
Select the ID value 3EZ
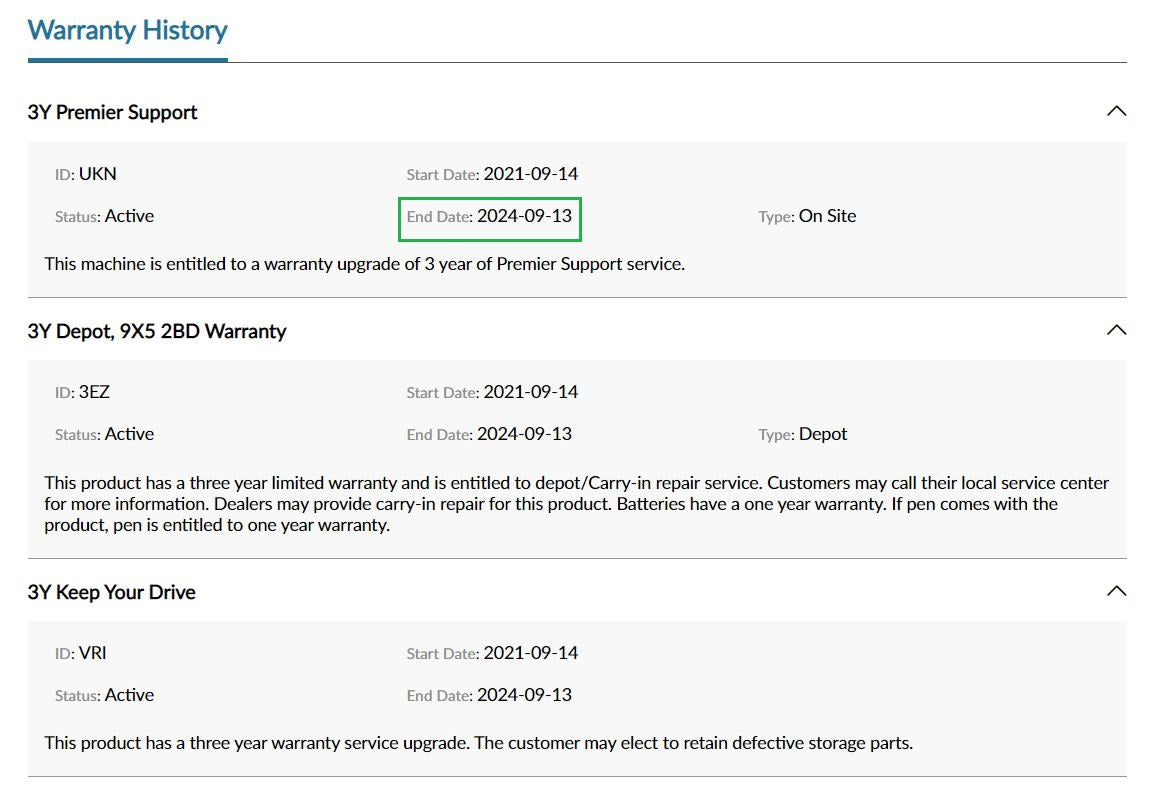[94, 392]
